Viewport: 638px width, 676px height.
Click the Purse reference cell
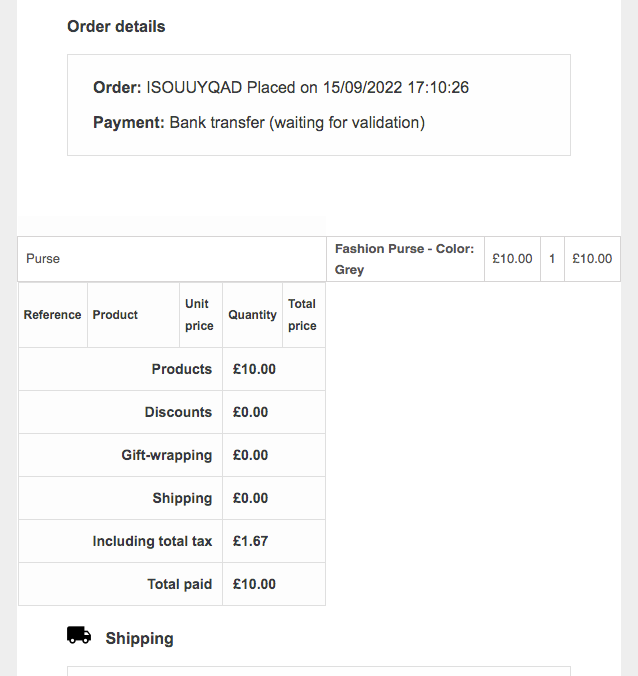[x=43, y=259]
